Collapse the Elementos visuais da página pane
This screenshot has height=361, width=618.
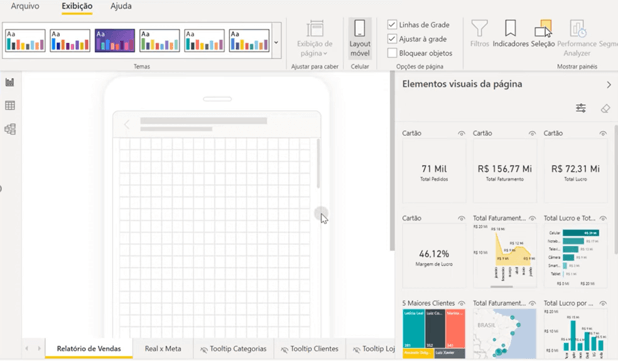coord(609,85)
